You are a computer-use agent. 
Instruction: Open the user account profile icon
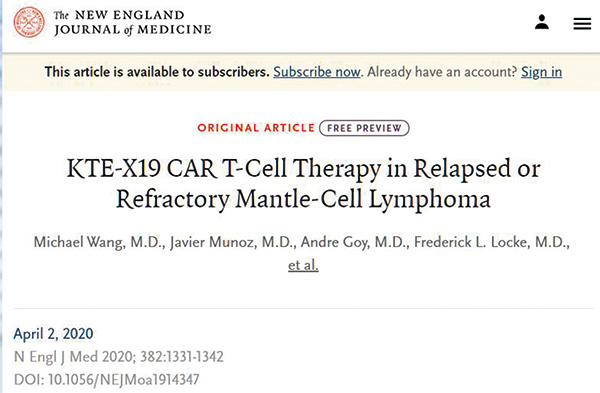[x=542, y=22]
